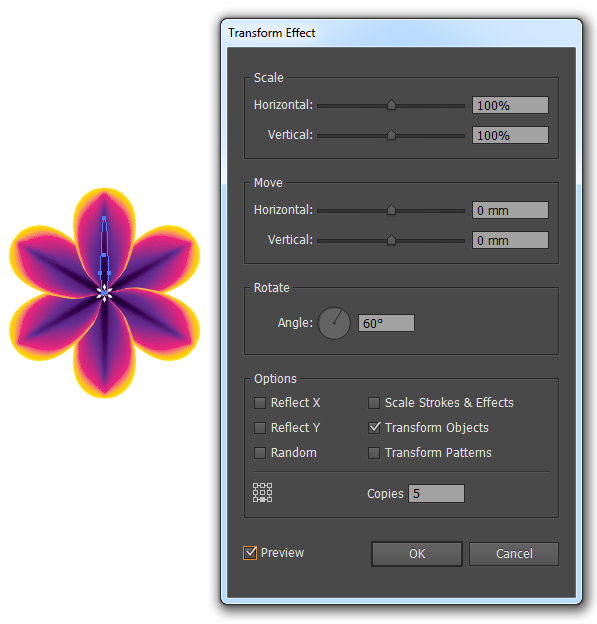Click the rotation angle dial
The height and width of the screenshot is (624, 597).
pyautogui.click(x=334, y=323)
